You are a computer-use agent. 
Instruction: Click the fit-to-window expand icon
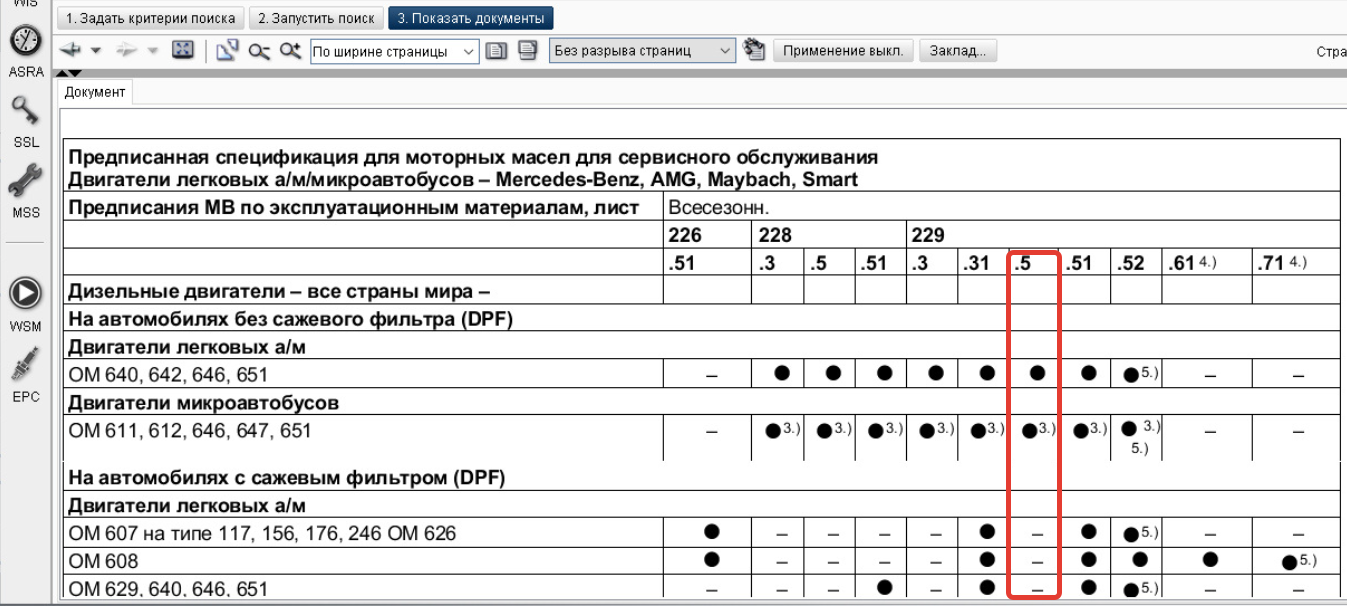(x=182, y=49)
